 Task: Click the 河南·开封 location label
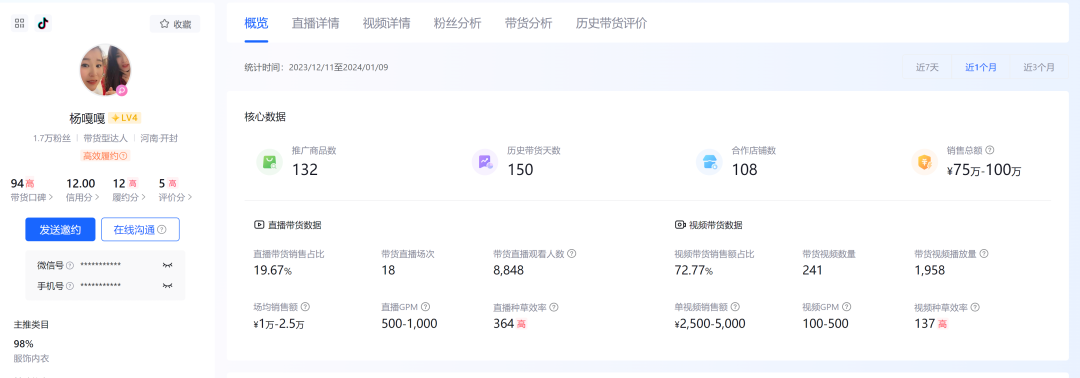coord(159,138)
